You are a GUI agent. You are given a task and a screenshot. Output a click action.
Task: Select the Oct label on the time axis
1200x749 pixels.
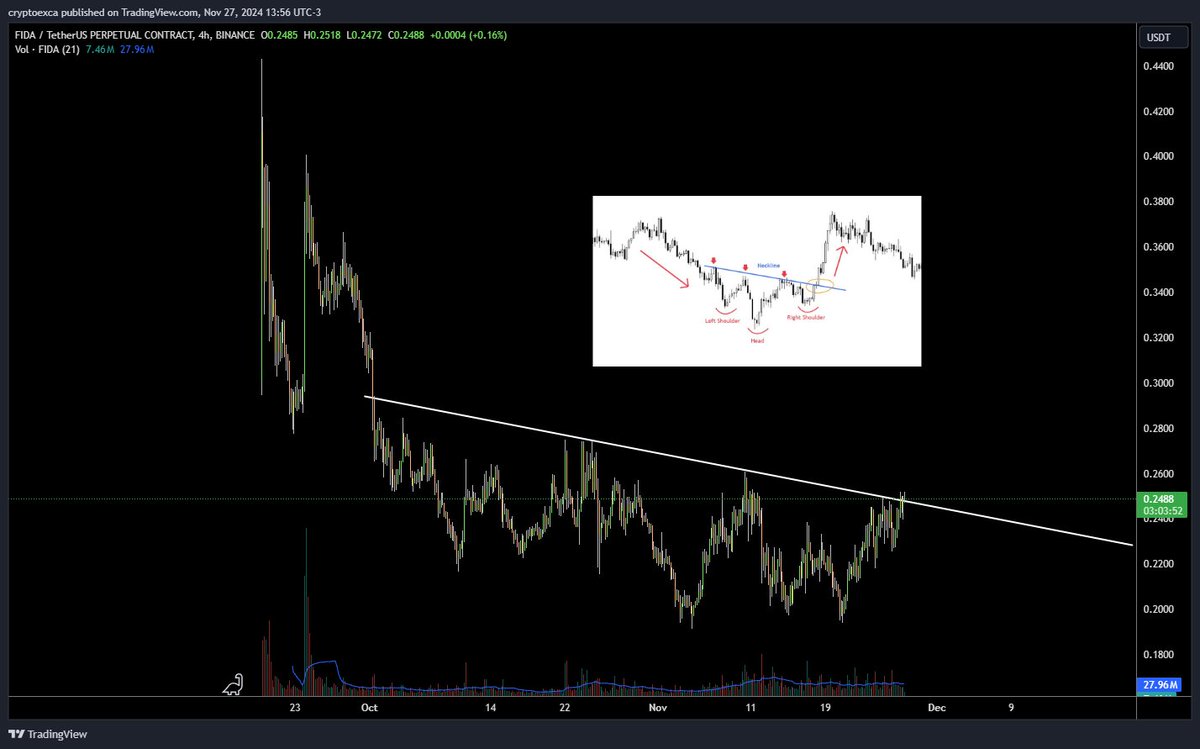(x=368, y=707)
